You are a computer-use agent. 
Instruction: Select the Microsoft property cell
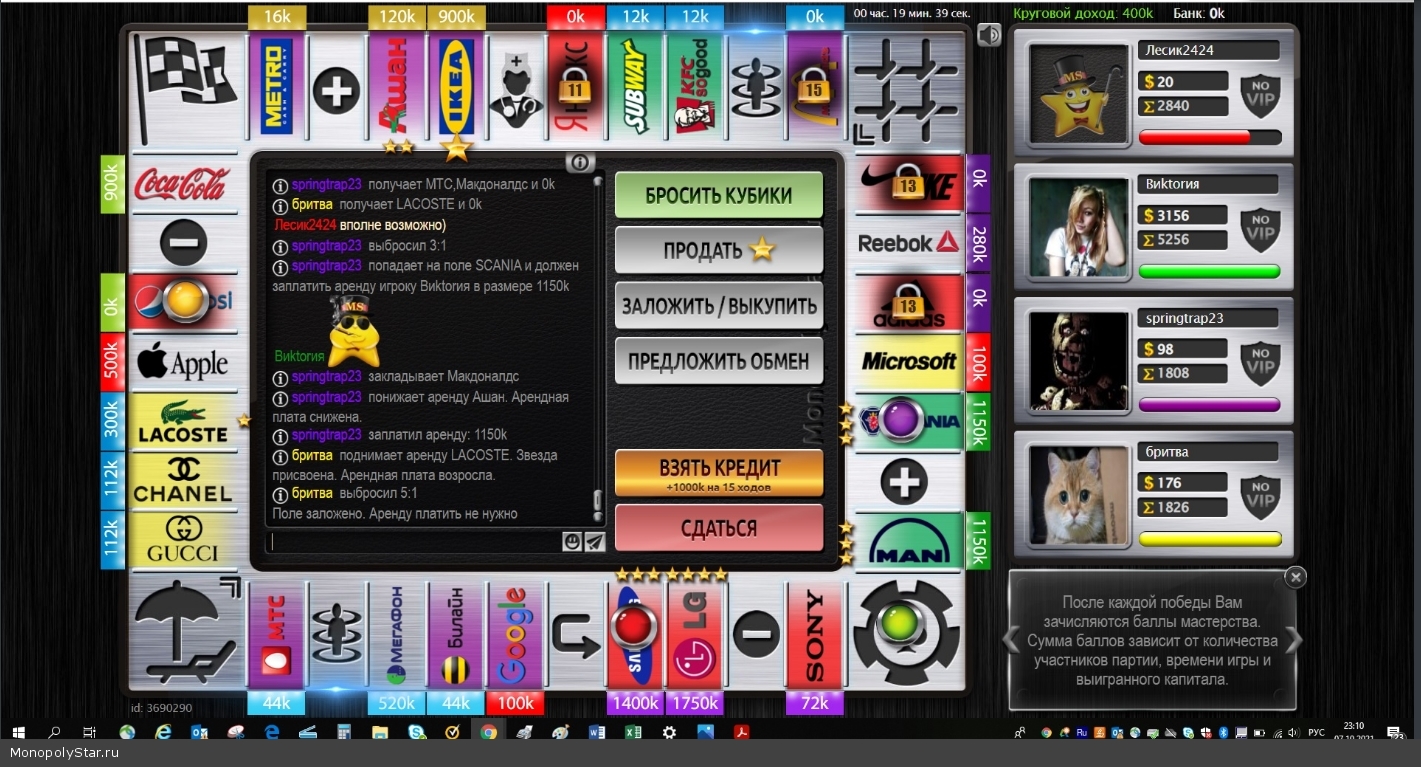pyautogui.click(x=908, y=362)
